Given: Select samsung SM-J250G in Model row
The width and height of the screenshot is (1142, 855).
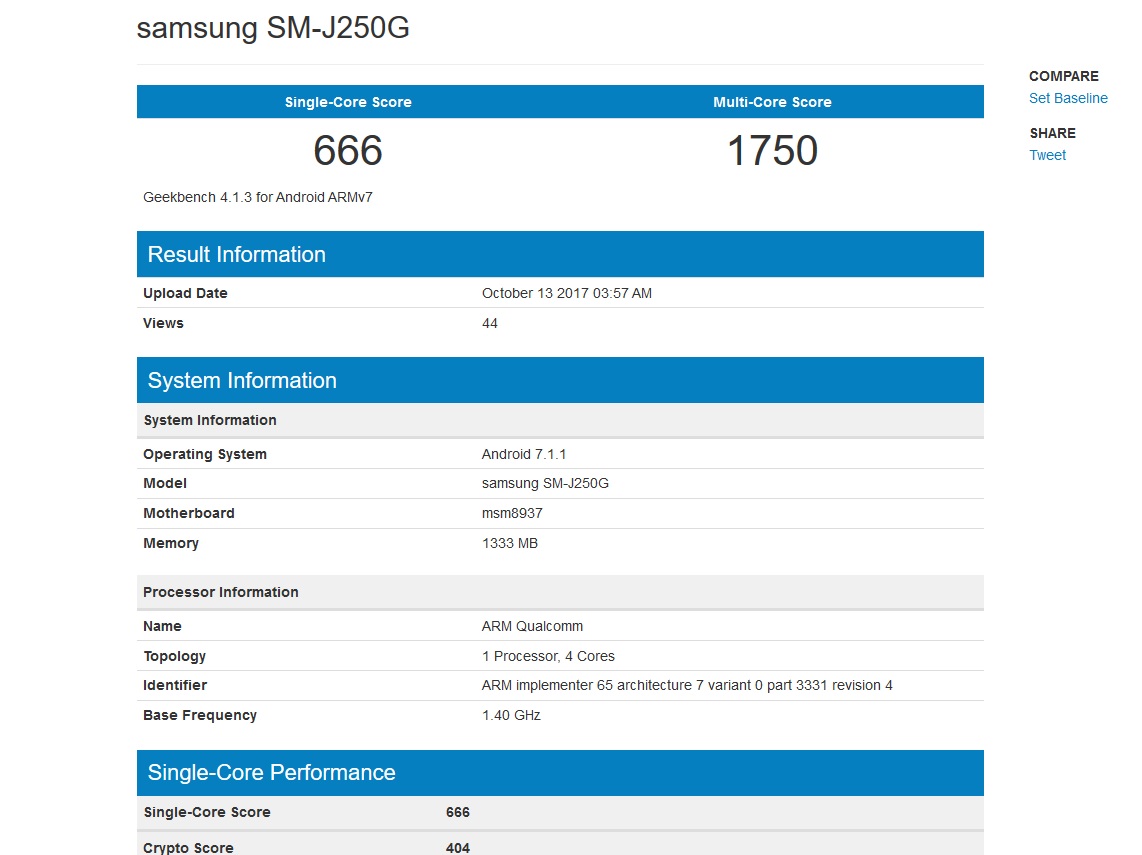Looking at the screenshot, I should click(545, 484).
